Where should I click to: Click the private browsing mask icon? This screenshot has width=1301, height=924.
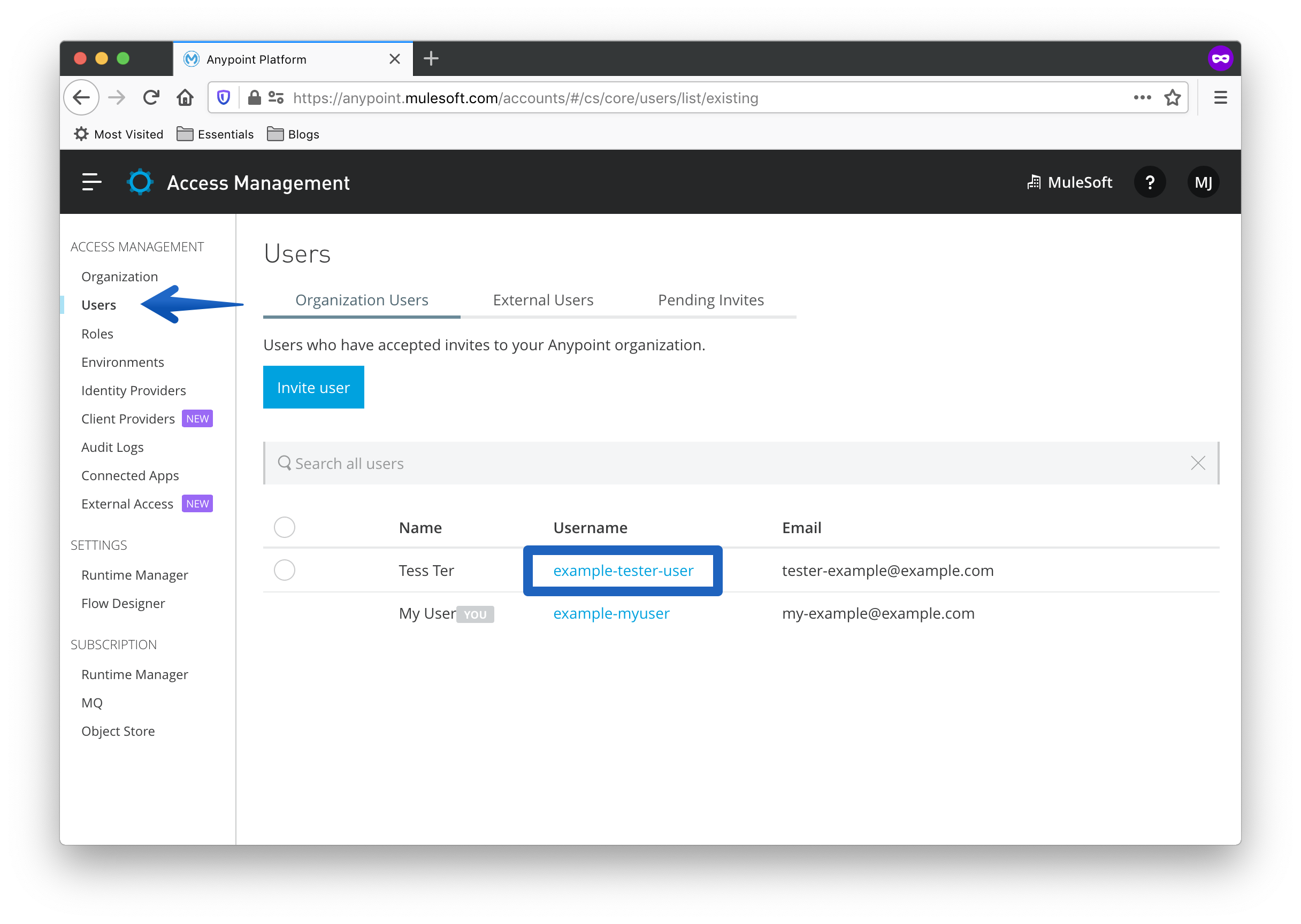1220,59
